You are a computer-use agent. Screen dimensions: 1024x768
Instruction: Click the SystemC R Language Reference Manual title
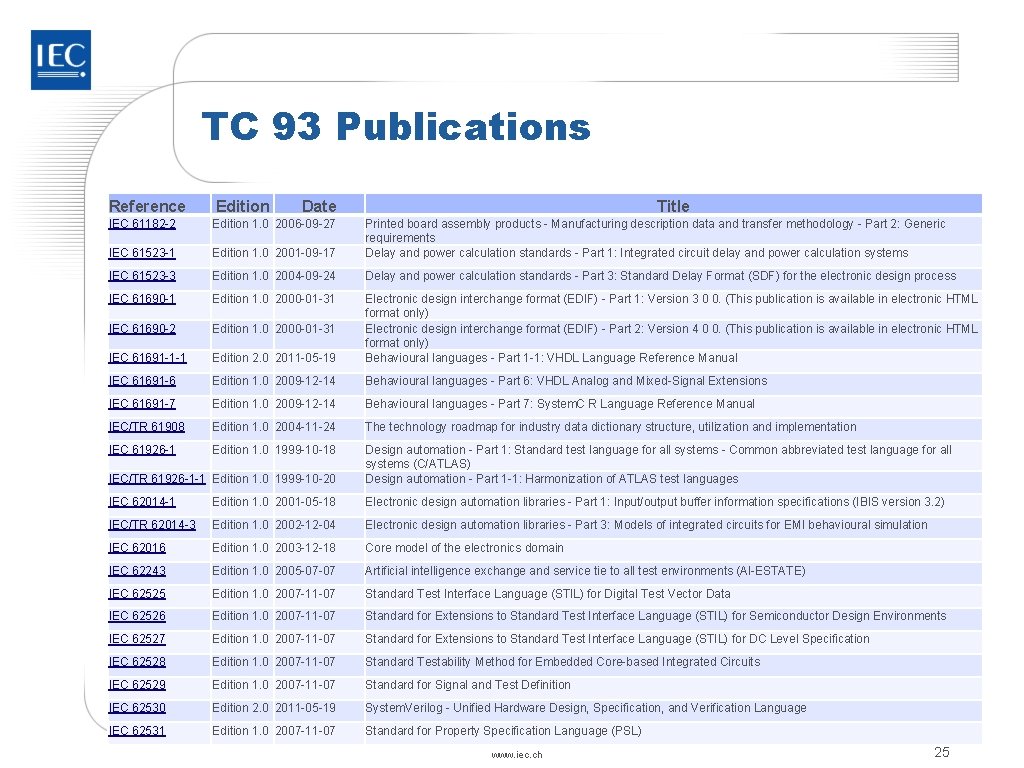(560, 404)
